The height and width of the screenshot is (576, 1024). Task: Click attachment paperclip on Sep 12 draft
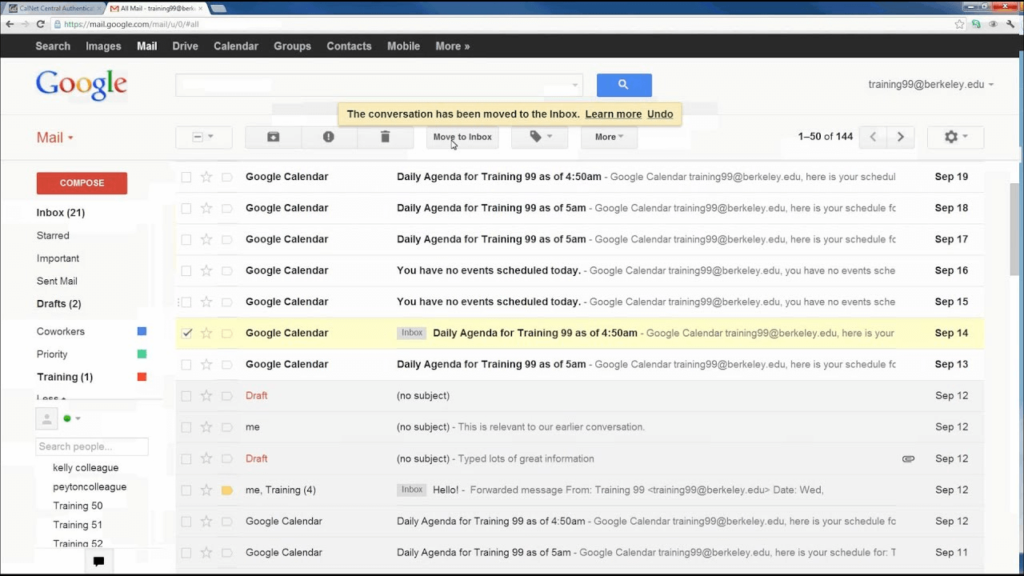(x=908, y=459)
